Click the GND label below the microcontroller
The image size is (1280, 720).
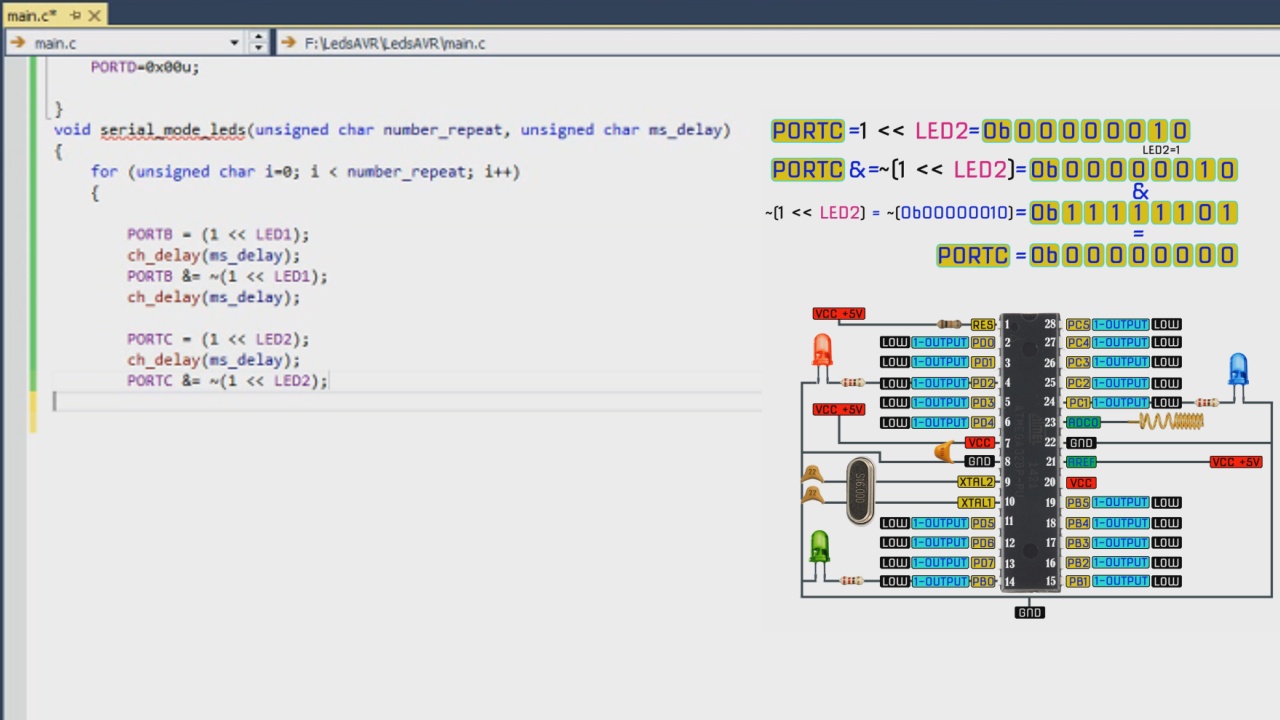click(1029, 612)
